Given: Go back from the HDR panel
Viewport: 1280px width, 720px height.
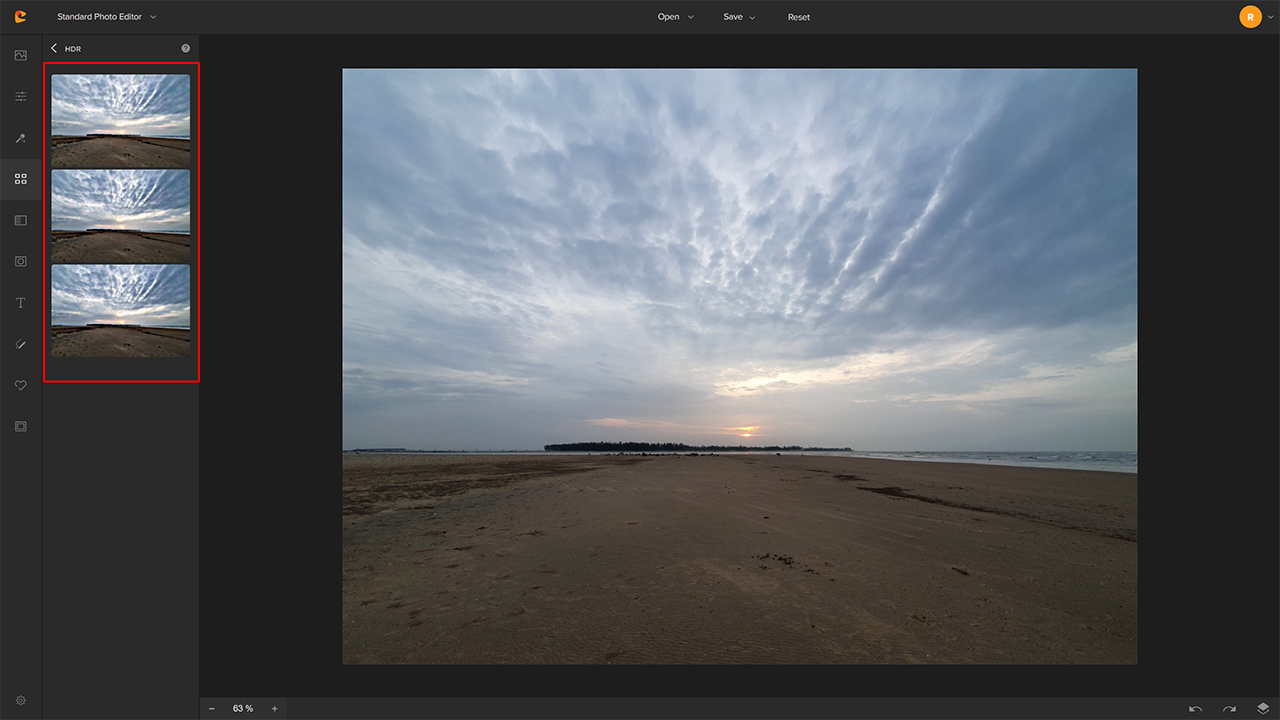Looking at the screenshot, I should coord(54,48).
